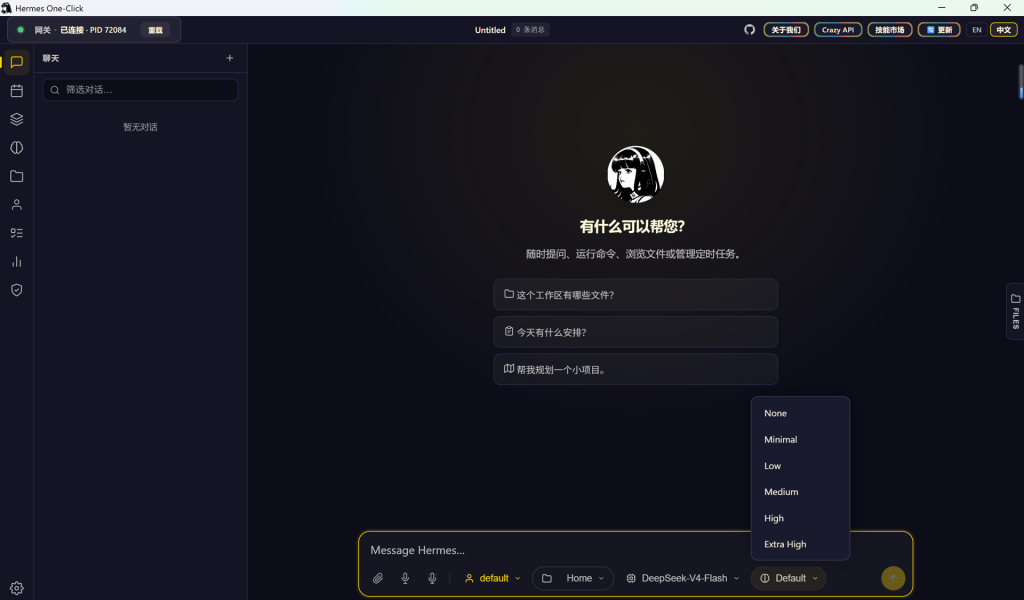1024x600 pixels.
Task: Click the 更新 update button
Action: [938, 30]
